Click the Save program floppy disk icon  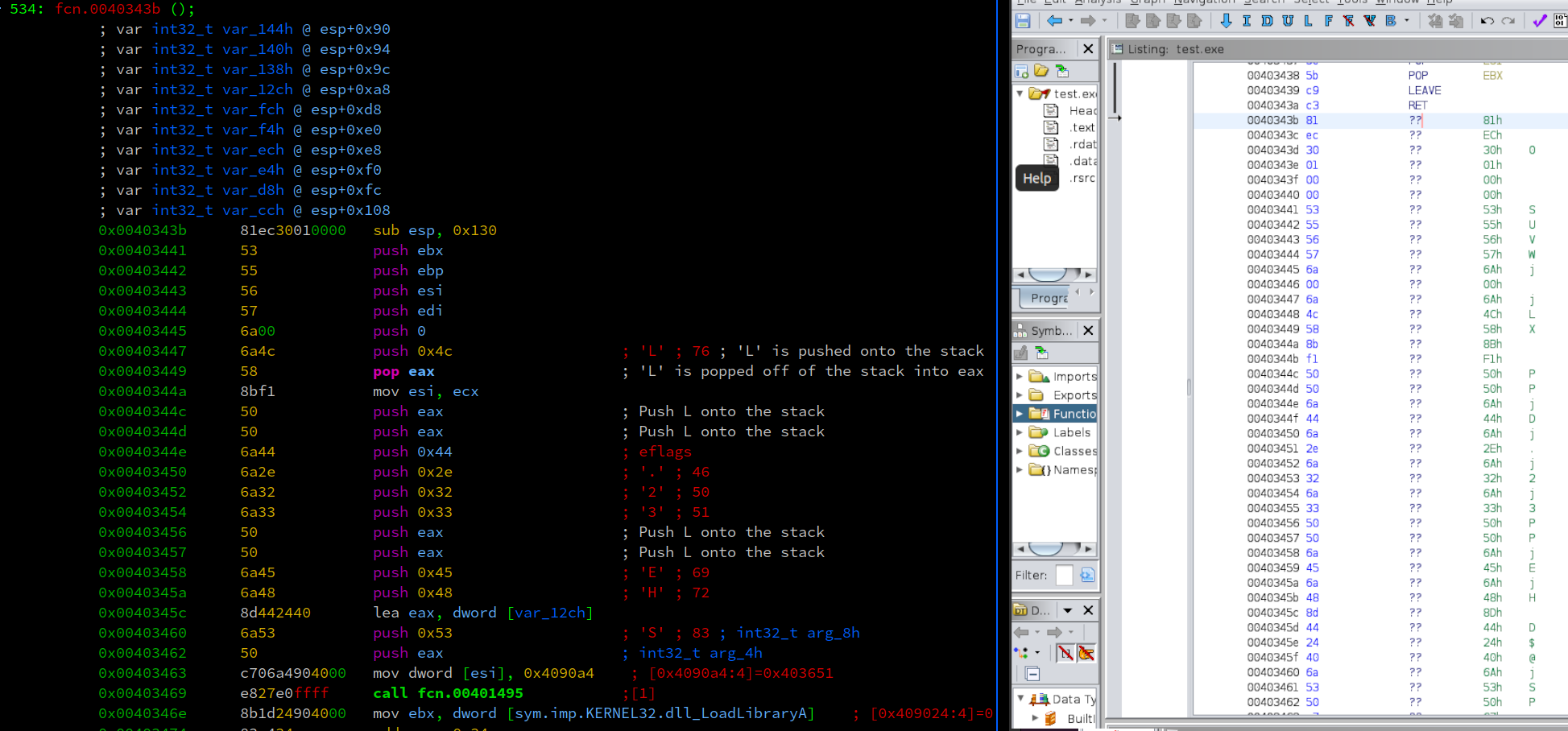click(x=1023, y=21)
